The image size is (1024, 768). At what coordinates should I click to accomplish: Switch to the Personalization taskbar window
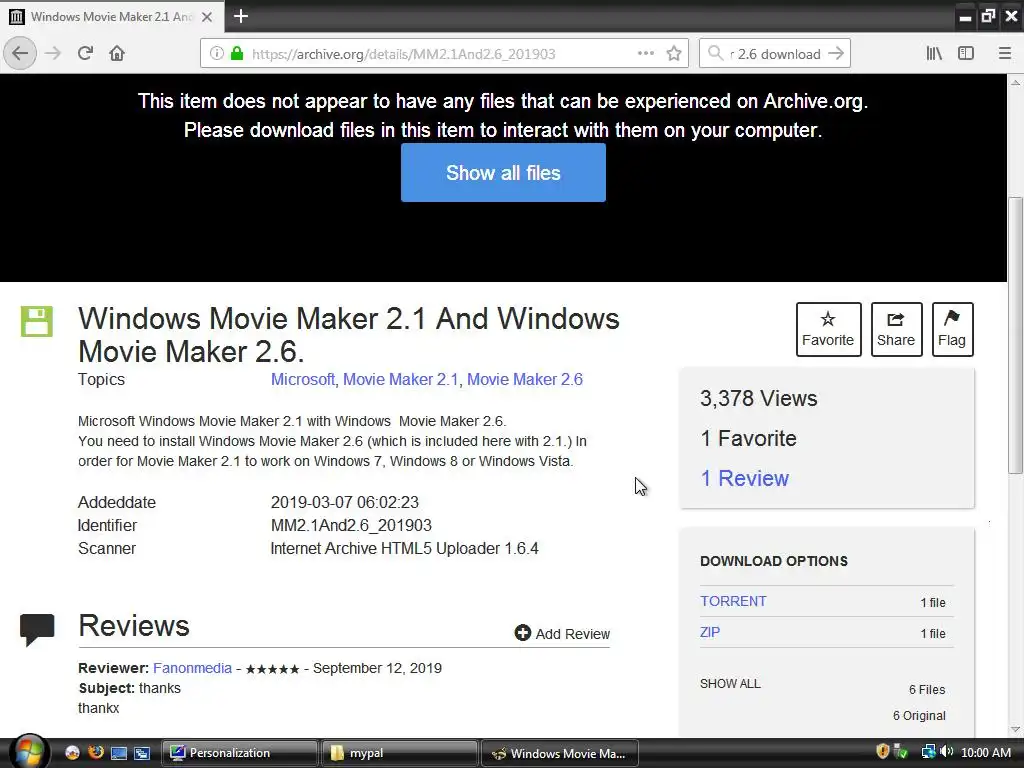[x=239, y=753]
